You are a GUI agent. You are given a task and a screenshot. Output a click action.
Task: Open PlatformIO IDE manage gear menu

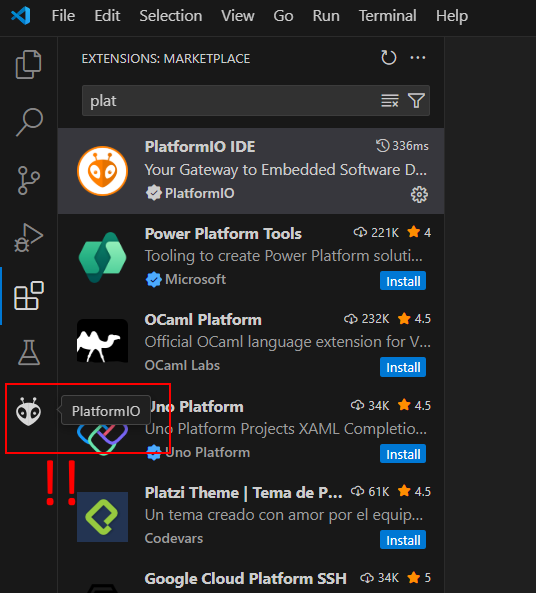pos(419,195)
